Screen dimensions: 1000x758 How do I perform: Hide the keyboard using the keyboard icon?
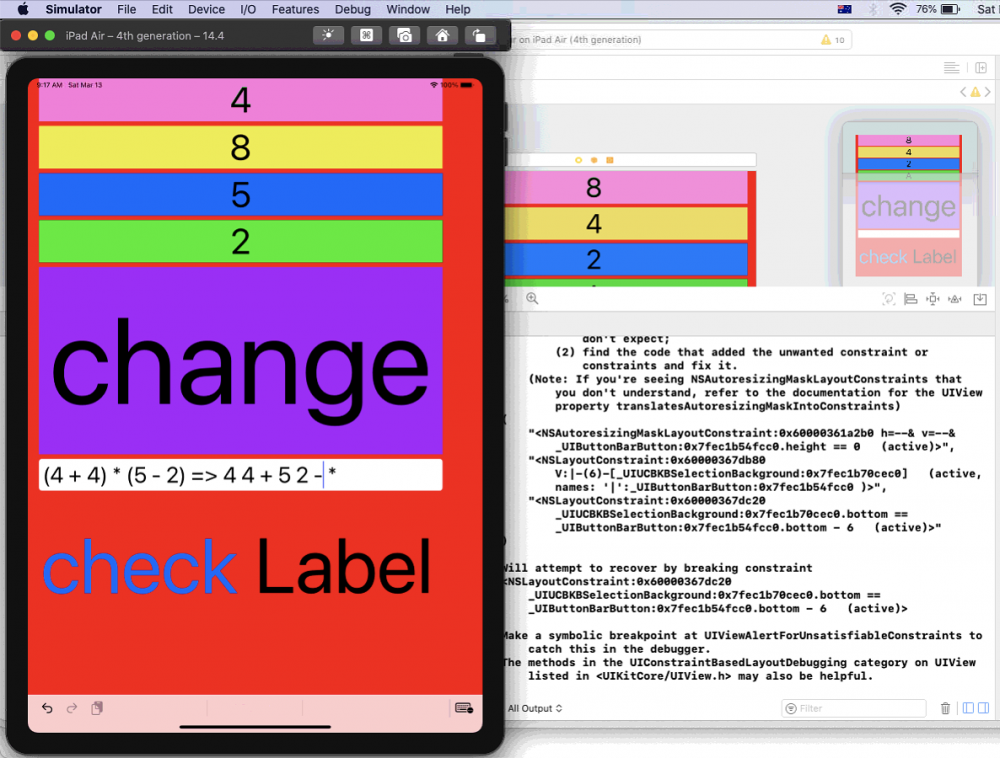tap(463, 708)
